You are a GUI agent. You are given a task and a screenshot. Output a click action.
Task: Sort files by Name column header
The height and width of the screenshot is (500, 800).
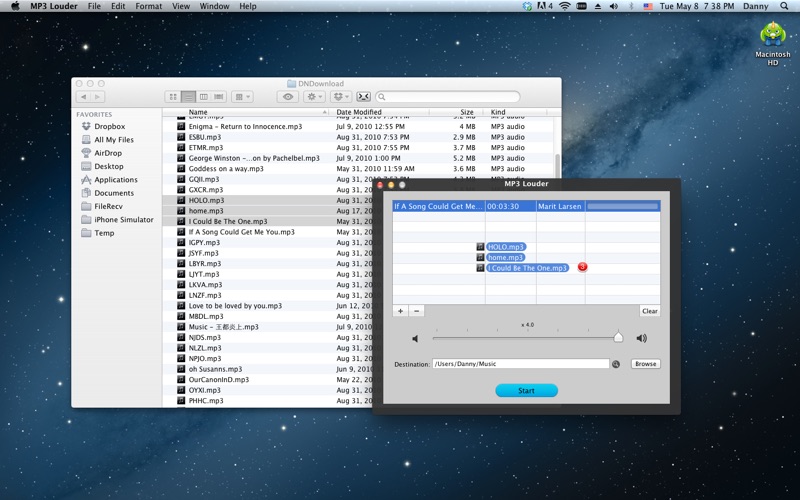coord(246,112)
